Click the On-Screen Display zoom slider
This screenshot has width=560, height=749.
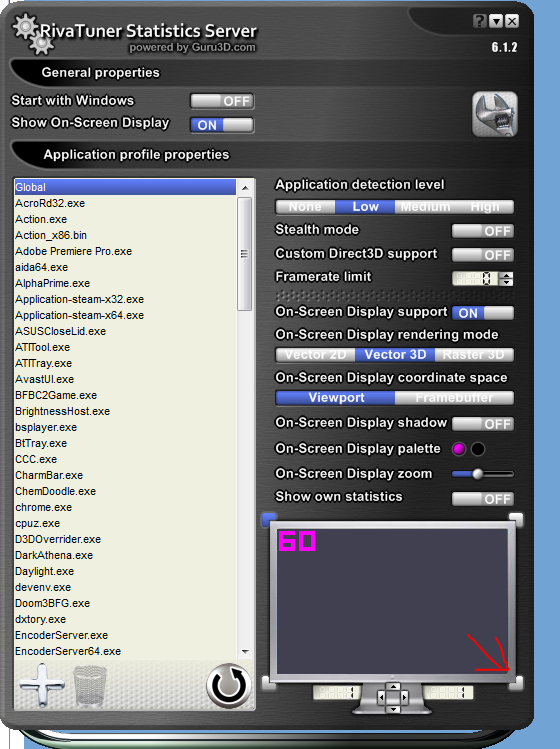(x=483, y=474)
